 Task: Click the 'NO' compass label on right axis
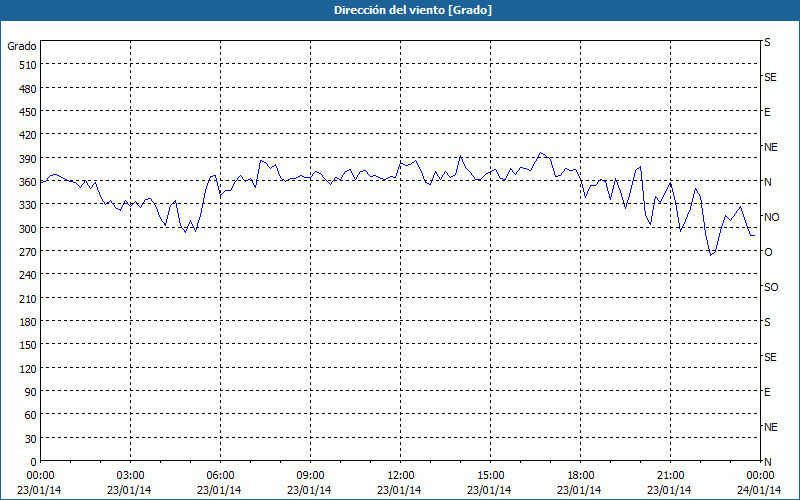coord(771,217)
